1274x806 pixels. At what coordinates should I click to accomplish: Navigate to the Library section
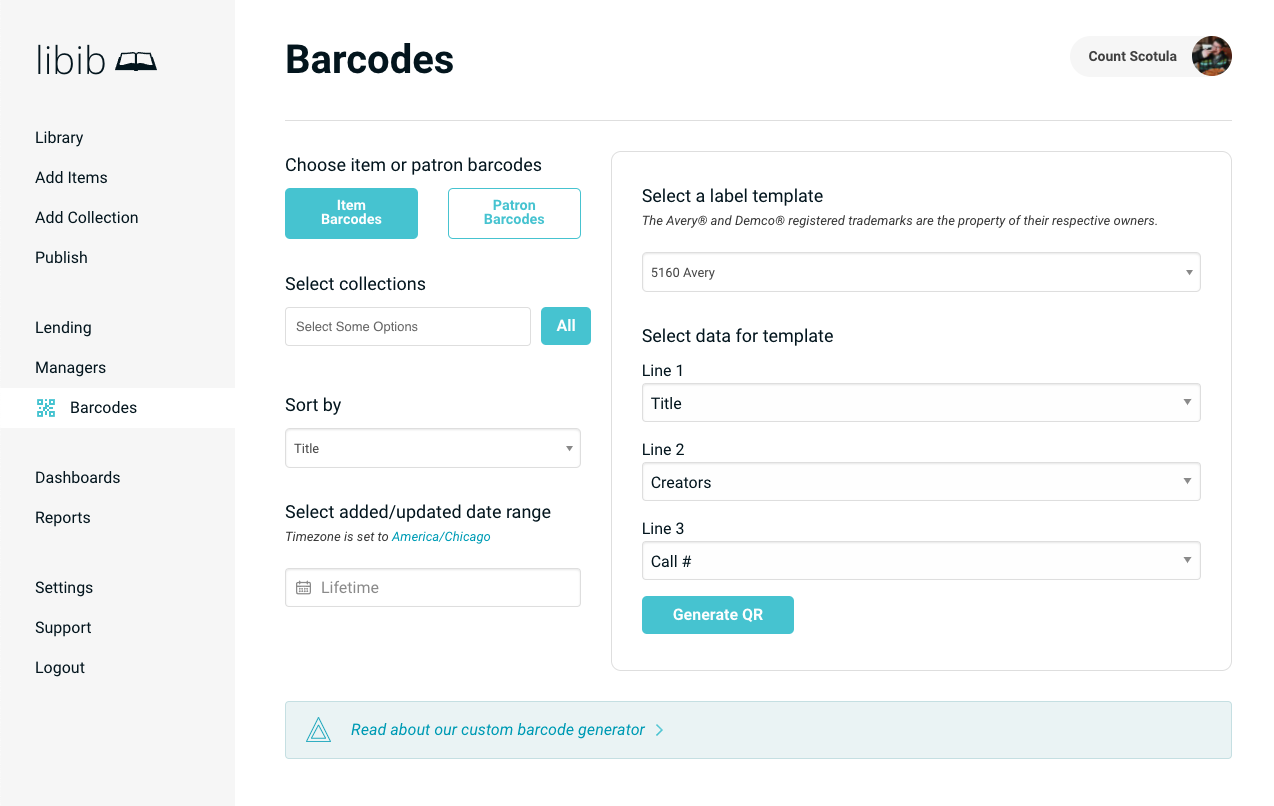tap(59, 137)
